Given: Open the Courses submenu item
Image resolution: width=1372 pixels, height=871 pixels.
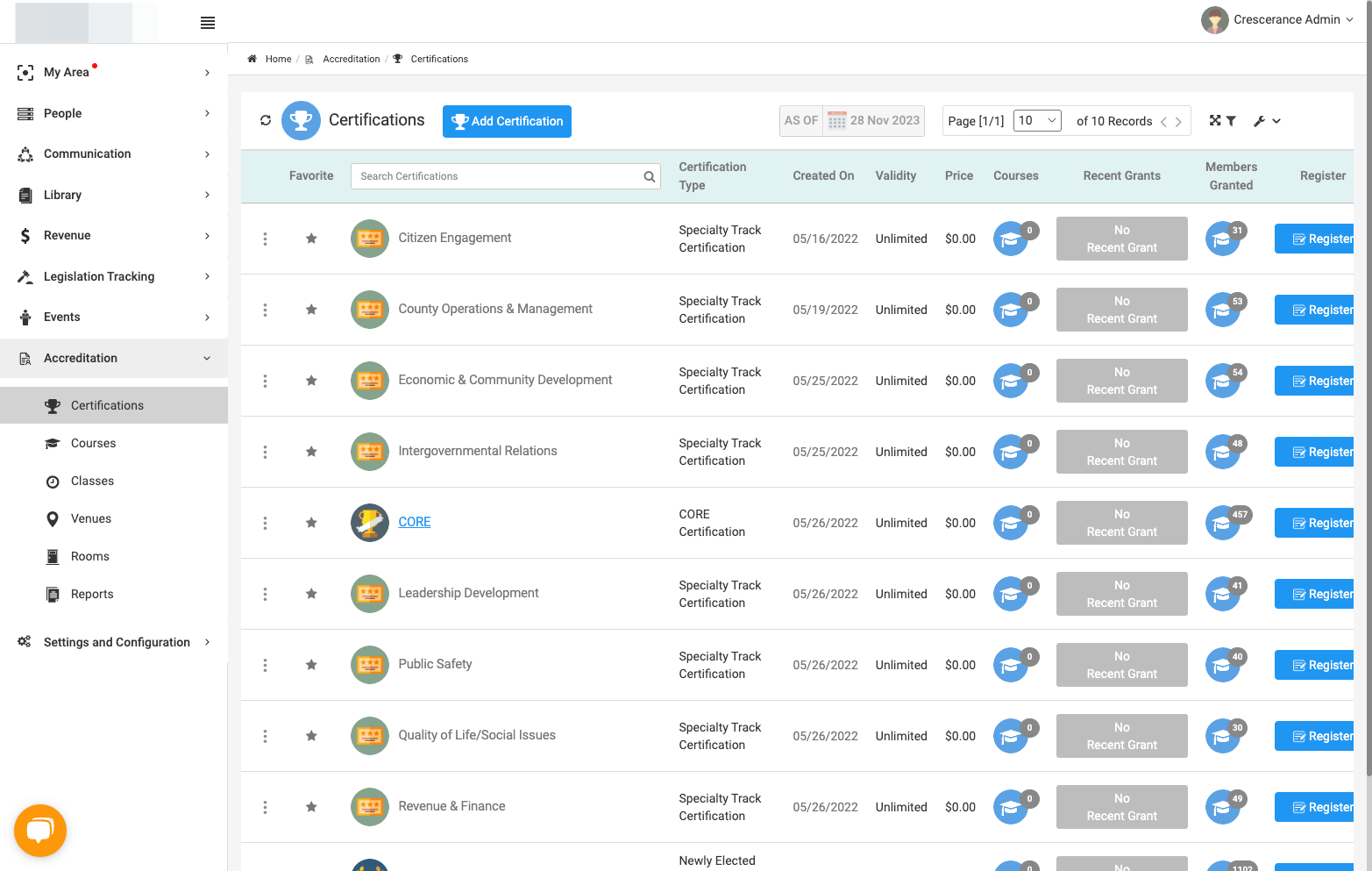Looking at the screenshot, I should click(114, 443).
